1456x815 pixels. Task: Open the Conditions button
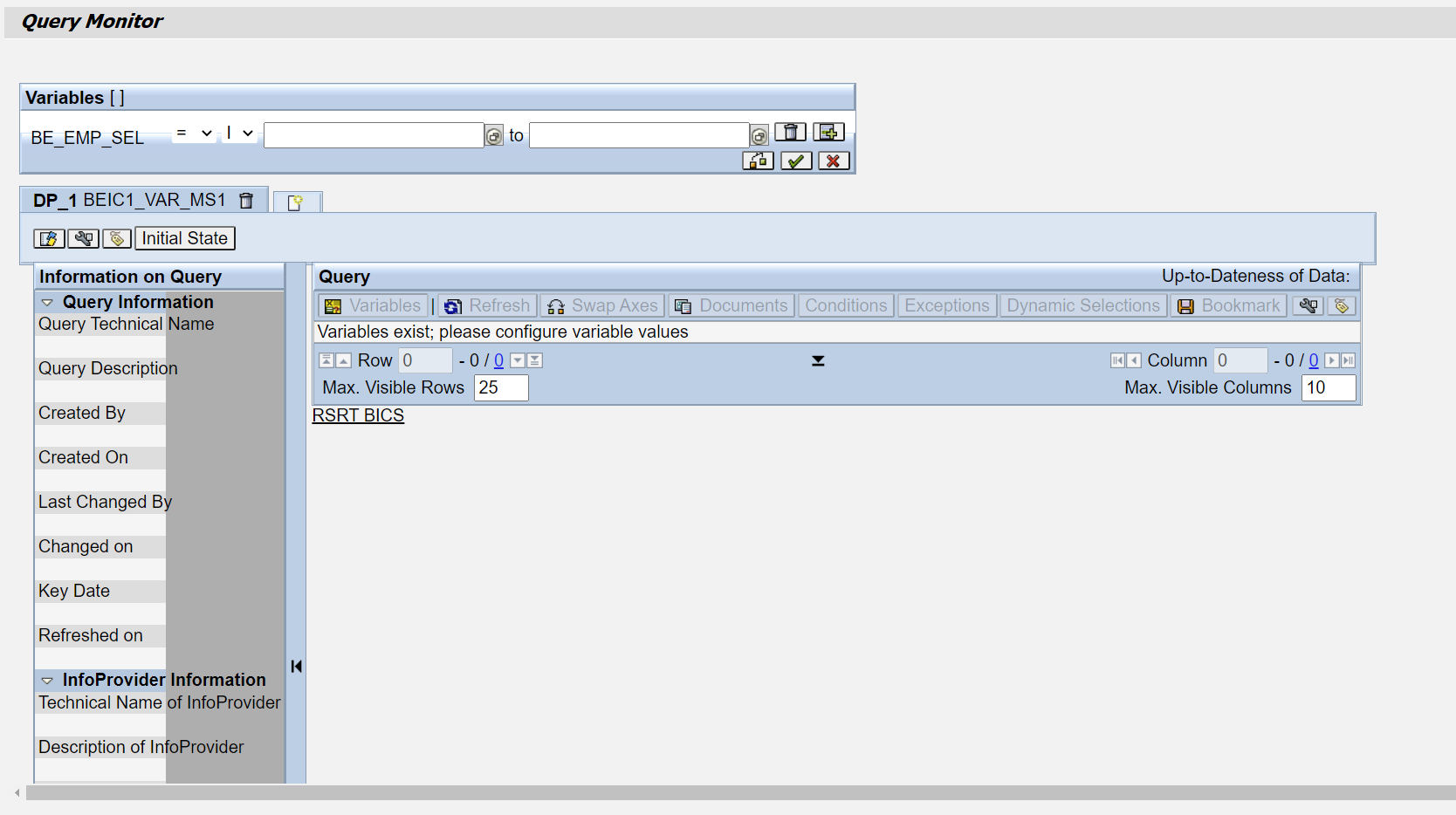(x=846, y=305)
